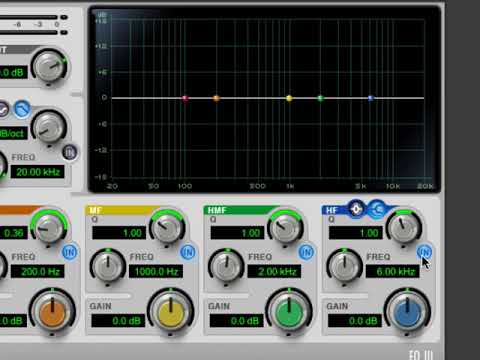Viewport: 480px width, 360px height.
Task: Click the yellow MF gain knob
Action: point(171,312)
